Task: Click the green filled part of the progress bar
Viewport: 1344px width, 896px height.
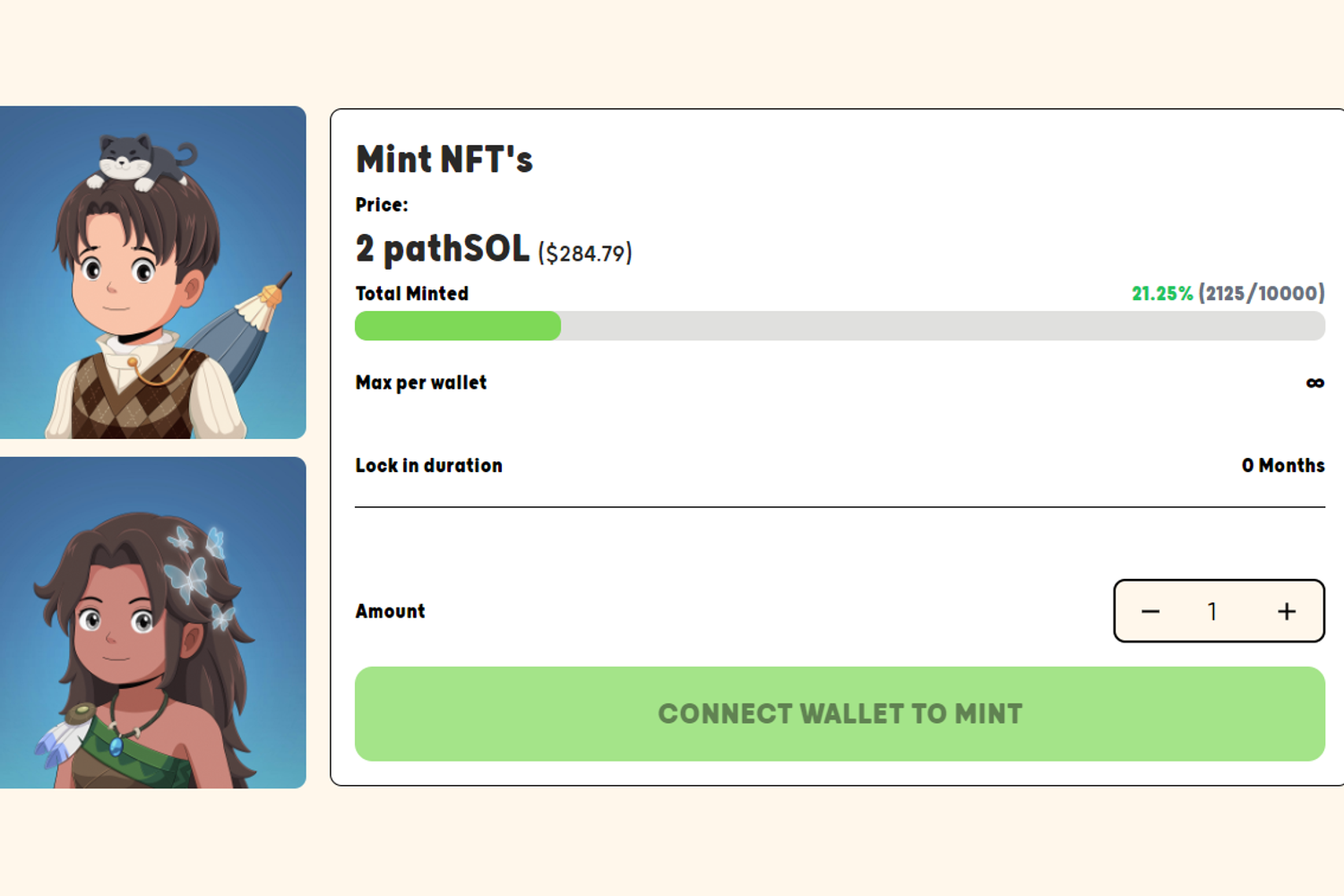Action: [x=457, y=326]
